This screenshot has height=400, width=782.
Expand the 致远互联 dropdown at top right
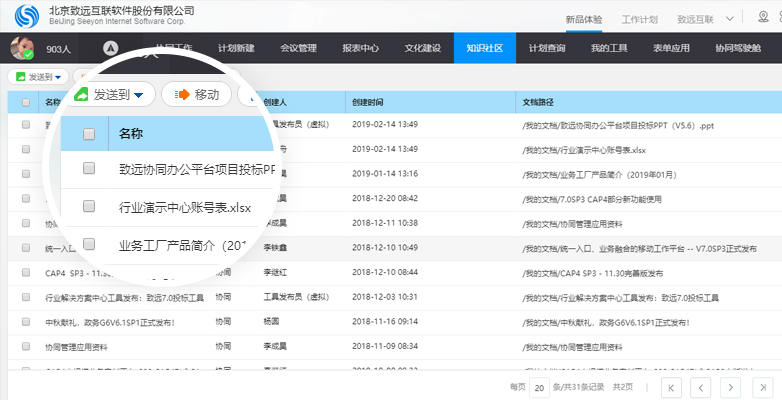tap(705, 19)
